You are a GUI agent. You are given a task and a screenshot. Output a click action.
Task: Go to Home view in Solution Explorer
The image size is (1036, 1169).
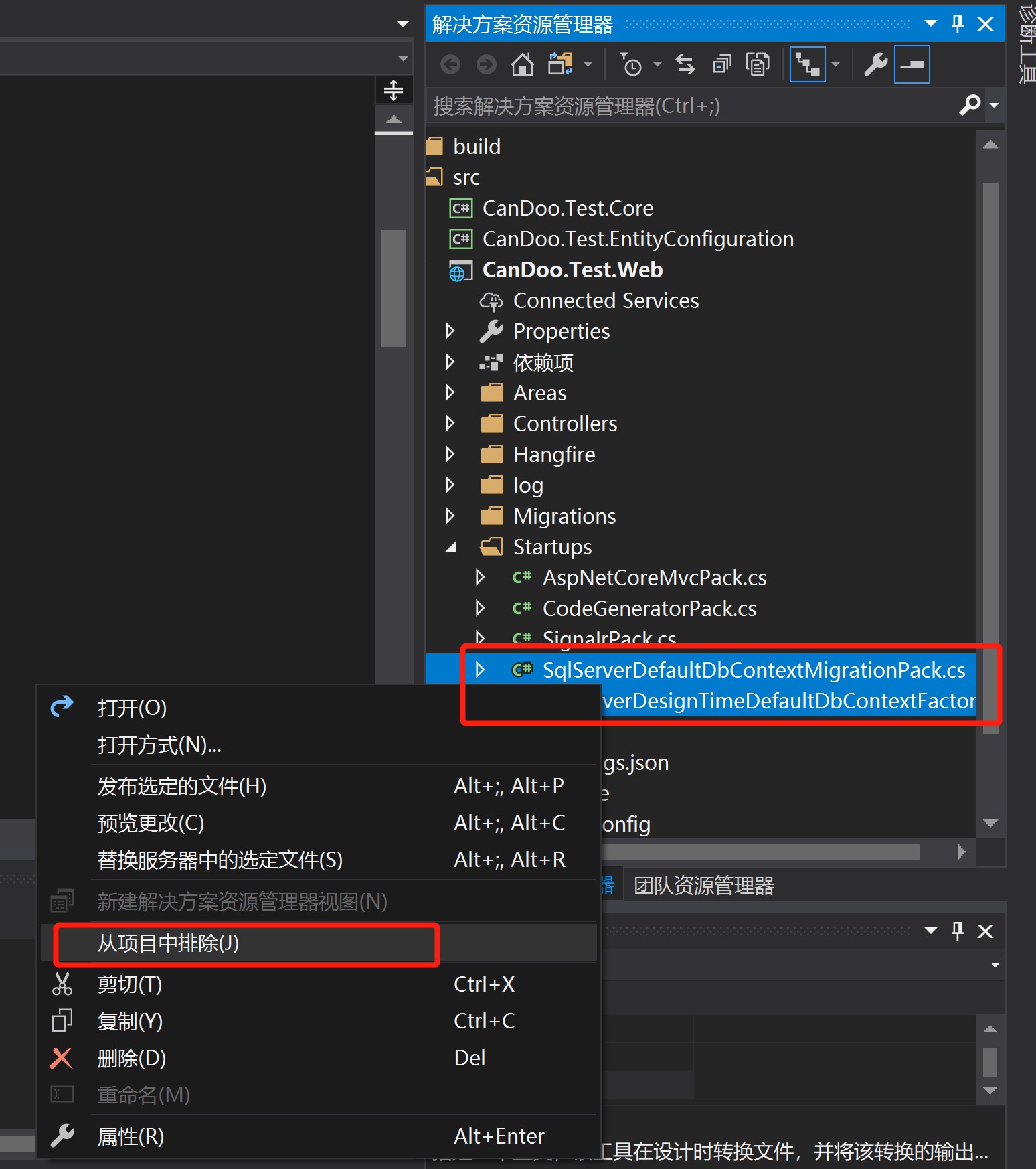click(x=523, y=65)
